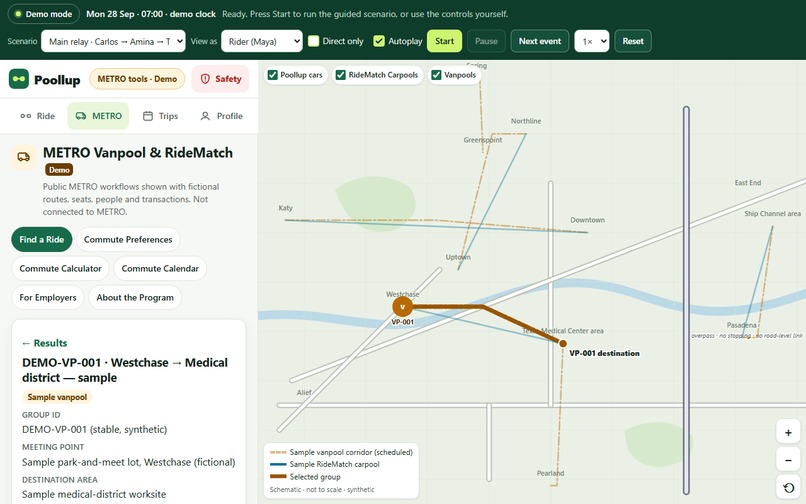Uncheck the Vanpools map layer

click(x=436, y=75)
